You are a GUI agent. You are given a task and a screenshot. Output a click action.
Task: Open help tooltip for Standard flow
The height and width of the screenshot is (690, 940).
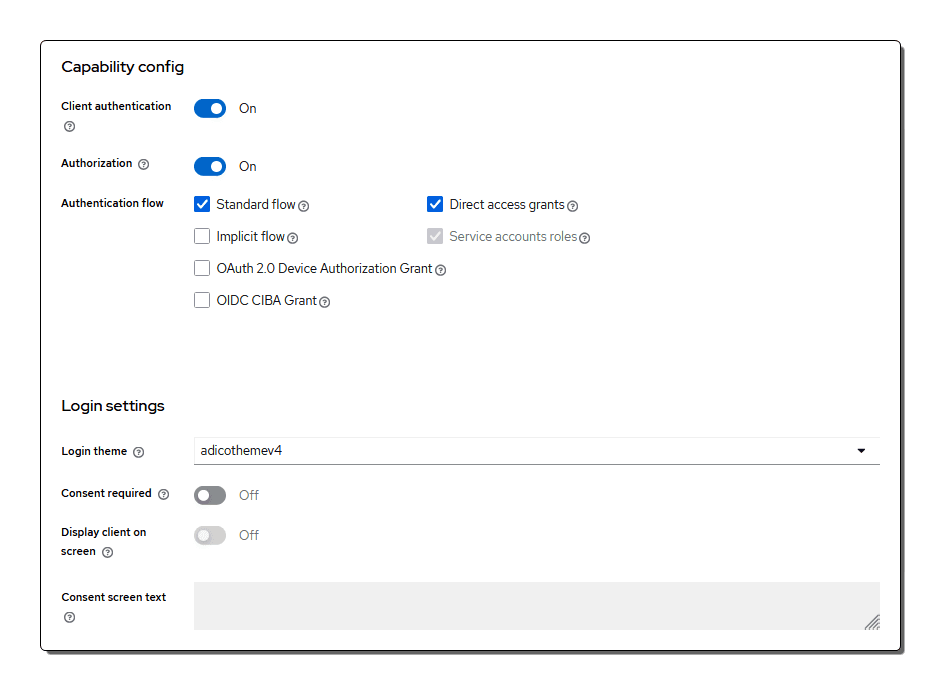pyautogui.click(x=304, y=206)
